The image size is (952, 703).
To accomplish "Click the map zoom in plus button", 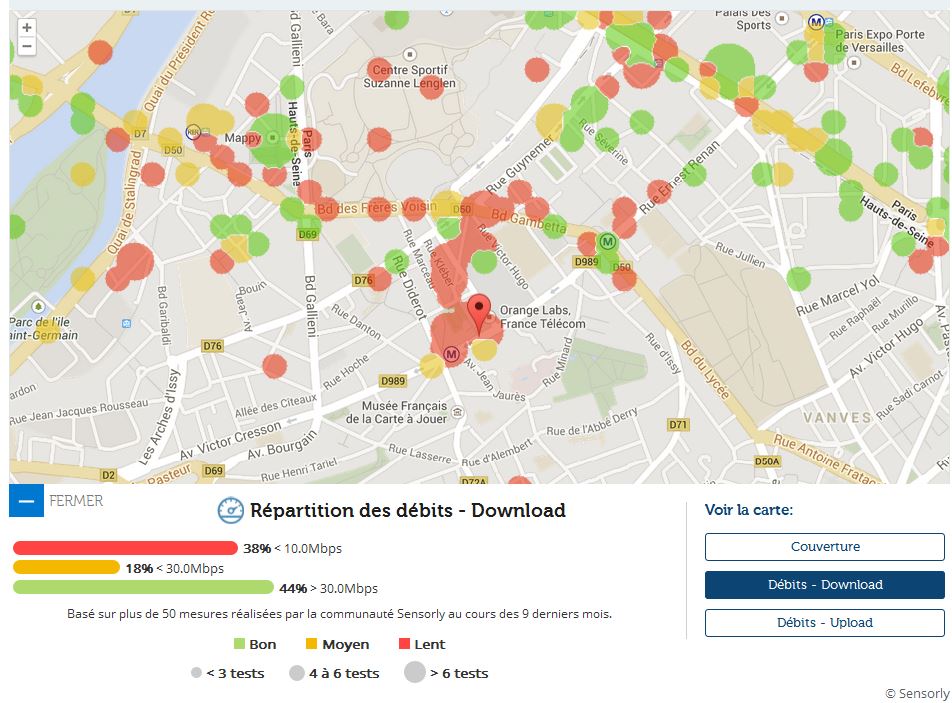I will pos(27,28).
